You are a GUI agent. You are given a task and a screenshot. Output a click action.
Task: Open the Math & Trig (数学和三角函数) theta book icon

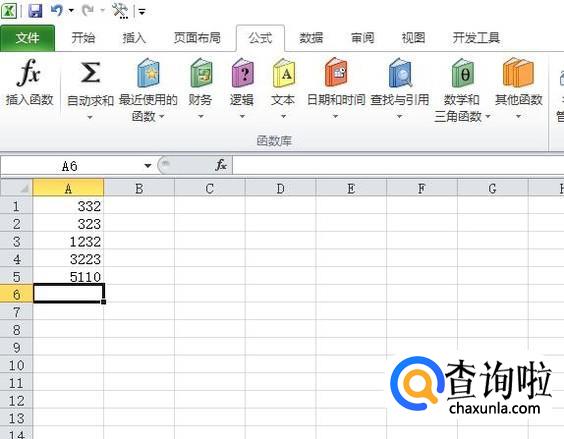[463, 73]
